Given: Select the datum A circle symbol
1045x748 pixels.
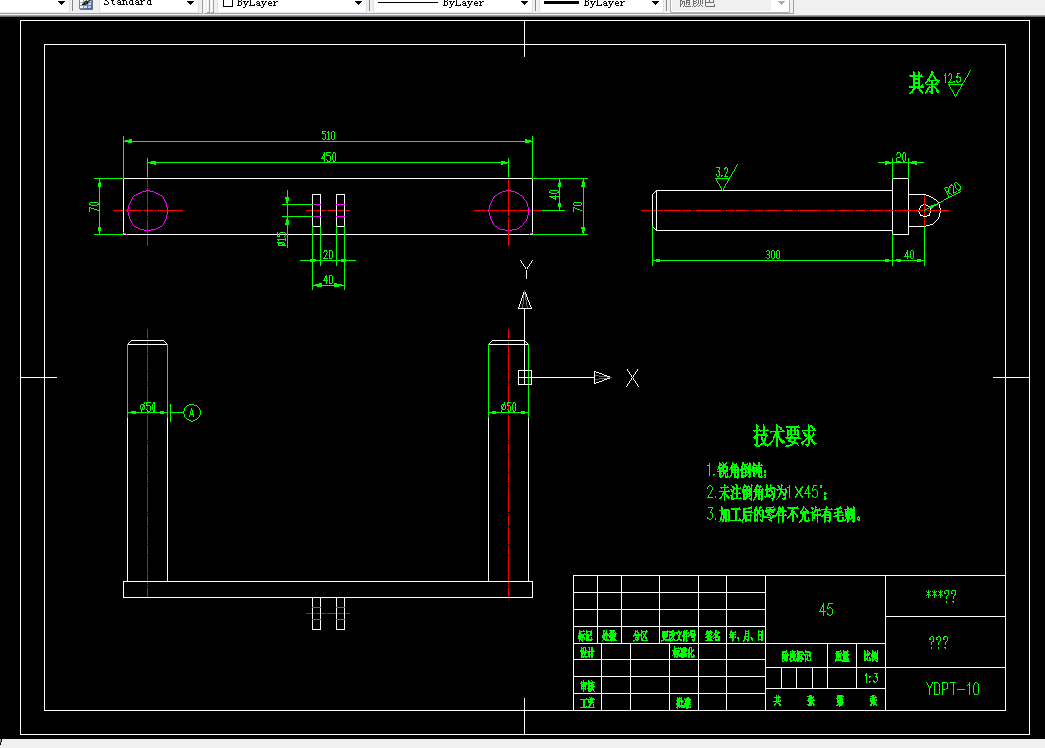Looking at the screenshot, I should click(192, 413).
